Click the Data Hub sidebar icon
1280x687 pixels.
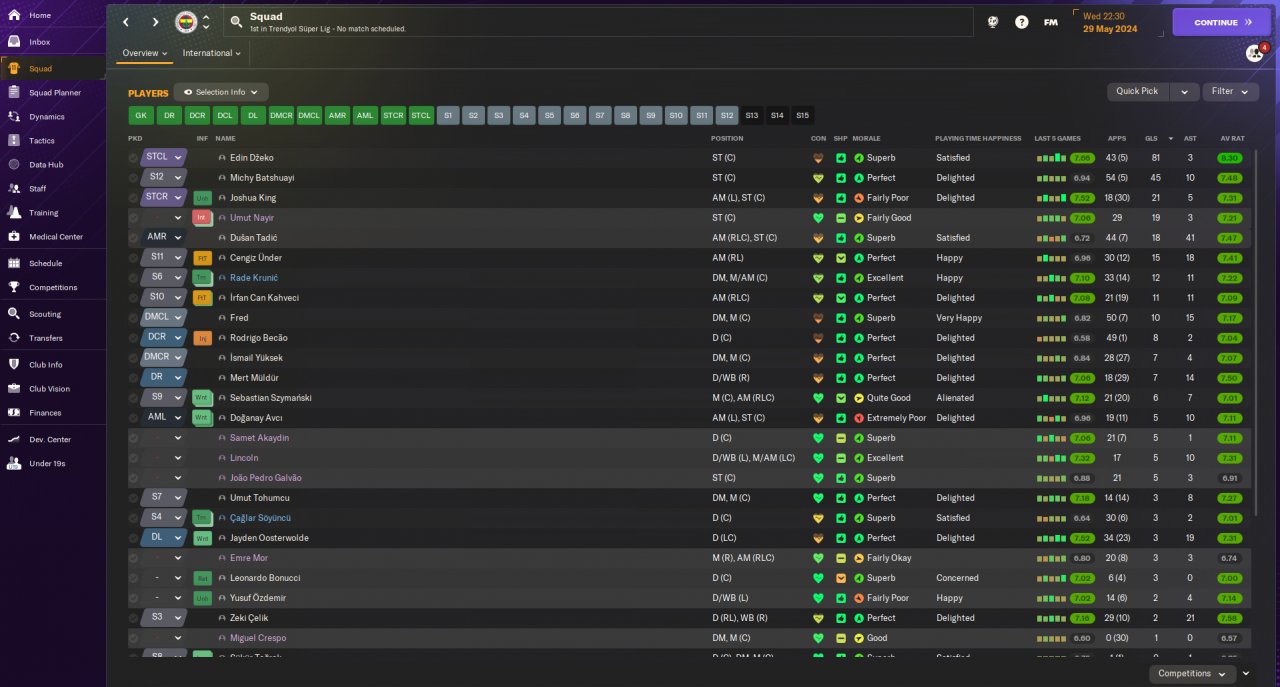coord(13,164)
